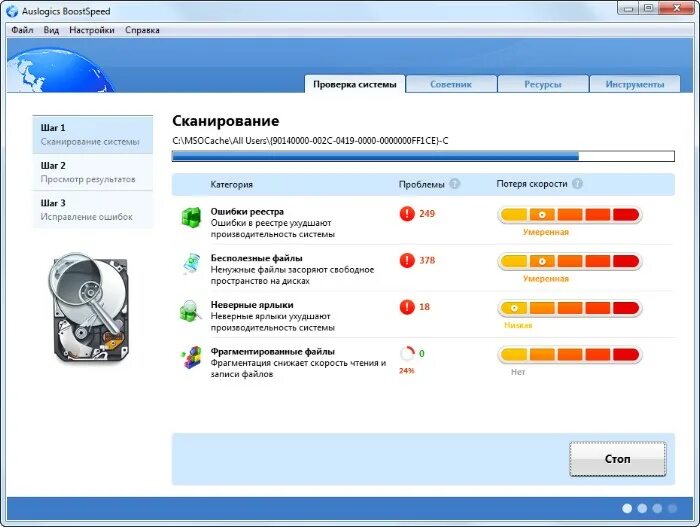Click the red alert icon beside 18
700x527 pixels.
tap(407, 307)
